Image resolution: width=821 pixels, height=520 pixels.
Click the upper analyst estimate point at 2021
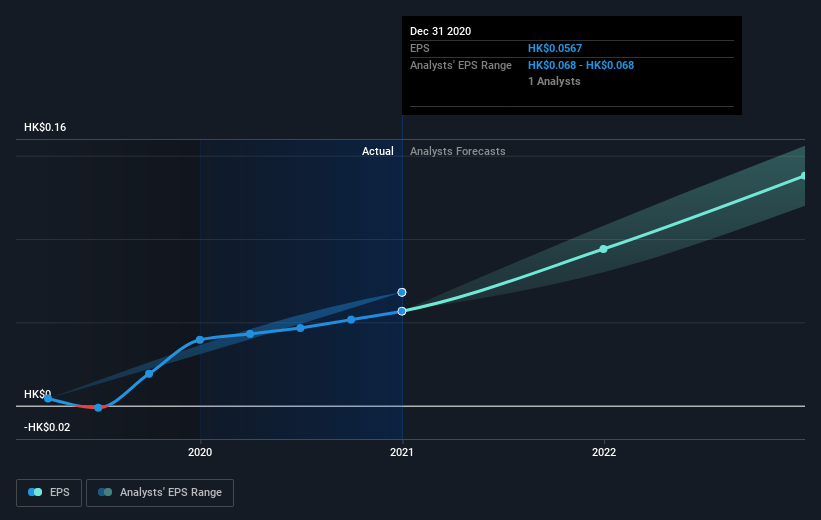(x=402, y=292)
